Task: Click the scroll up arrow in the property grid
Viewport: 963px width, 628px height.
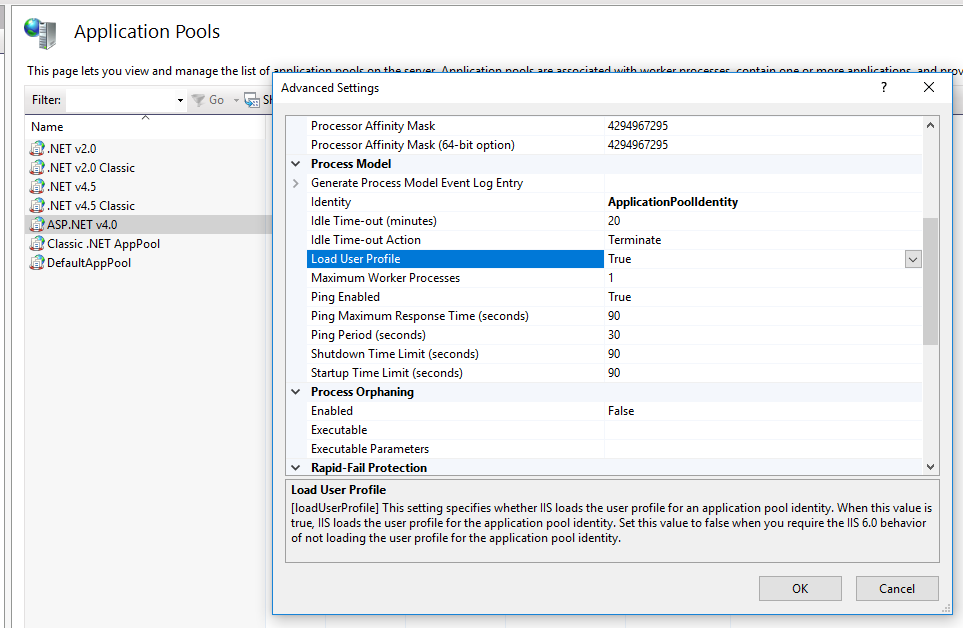Action: pos(930,125)
